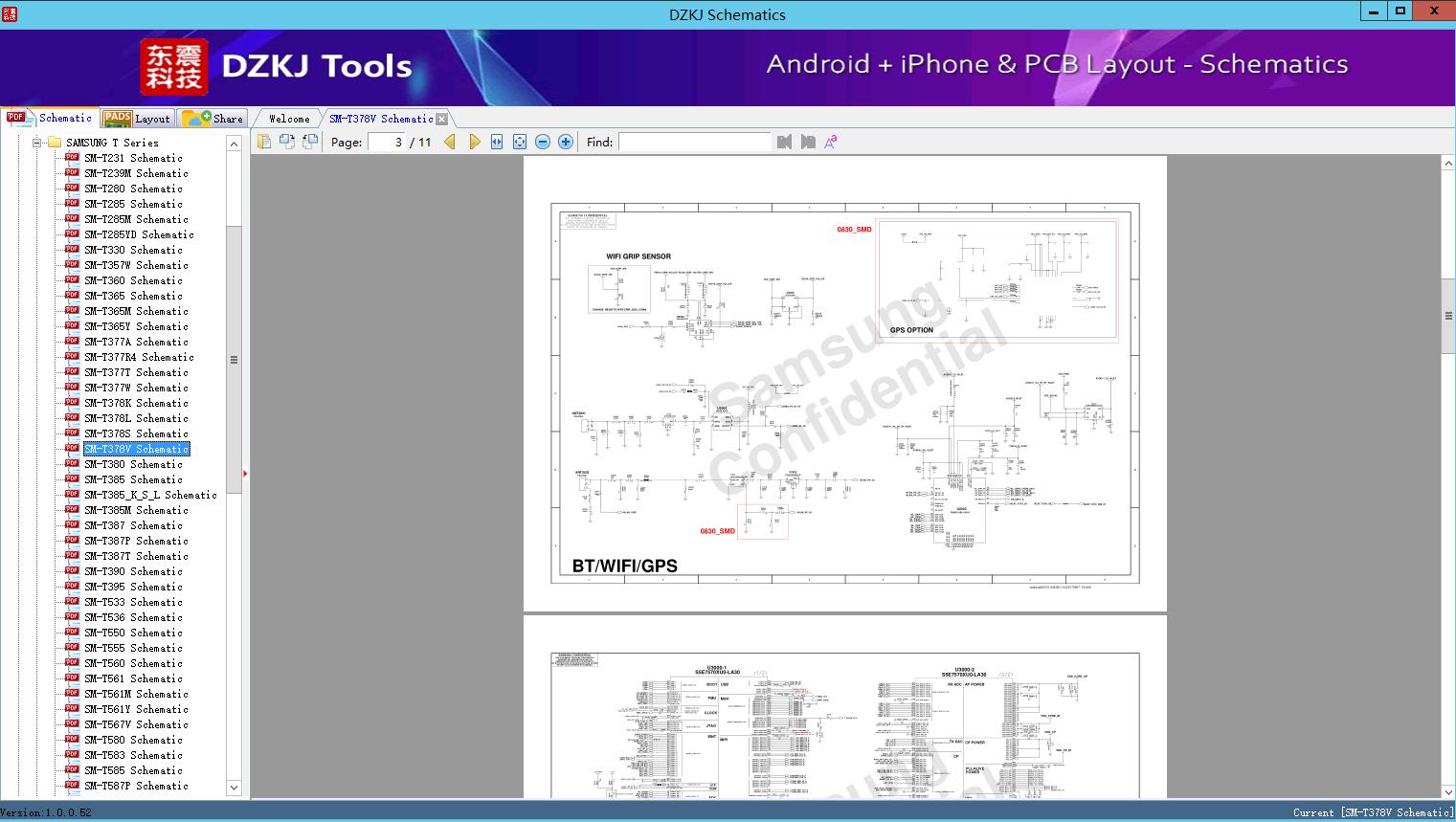
Task: Open SM-T377R4 Schematic
Action: (139, 357)
